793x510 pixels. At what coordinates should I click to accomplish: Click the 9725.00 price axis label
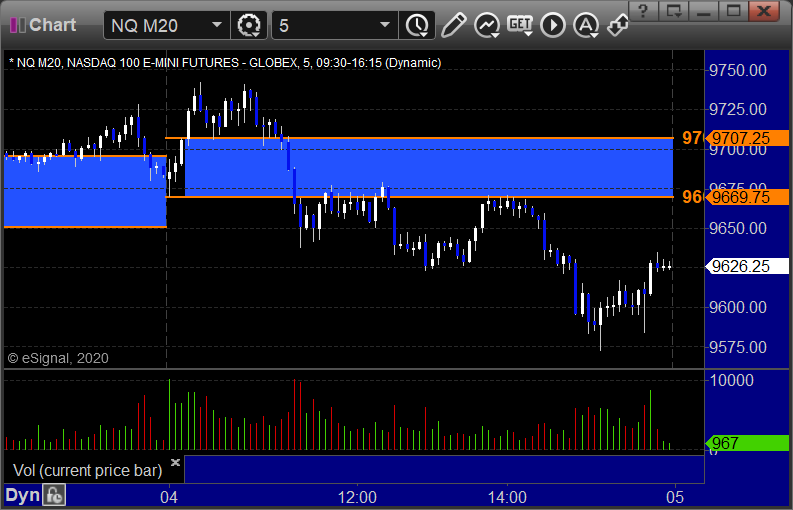738,109
